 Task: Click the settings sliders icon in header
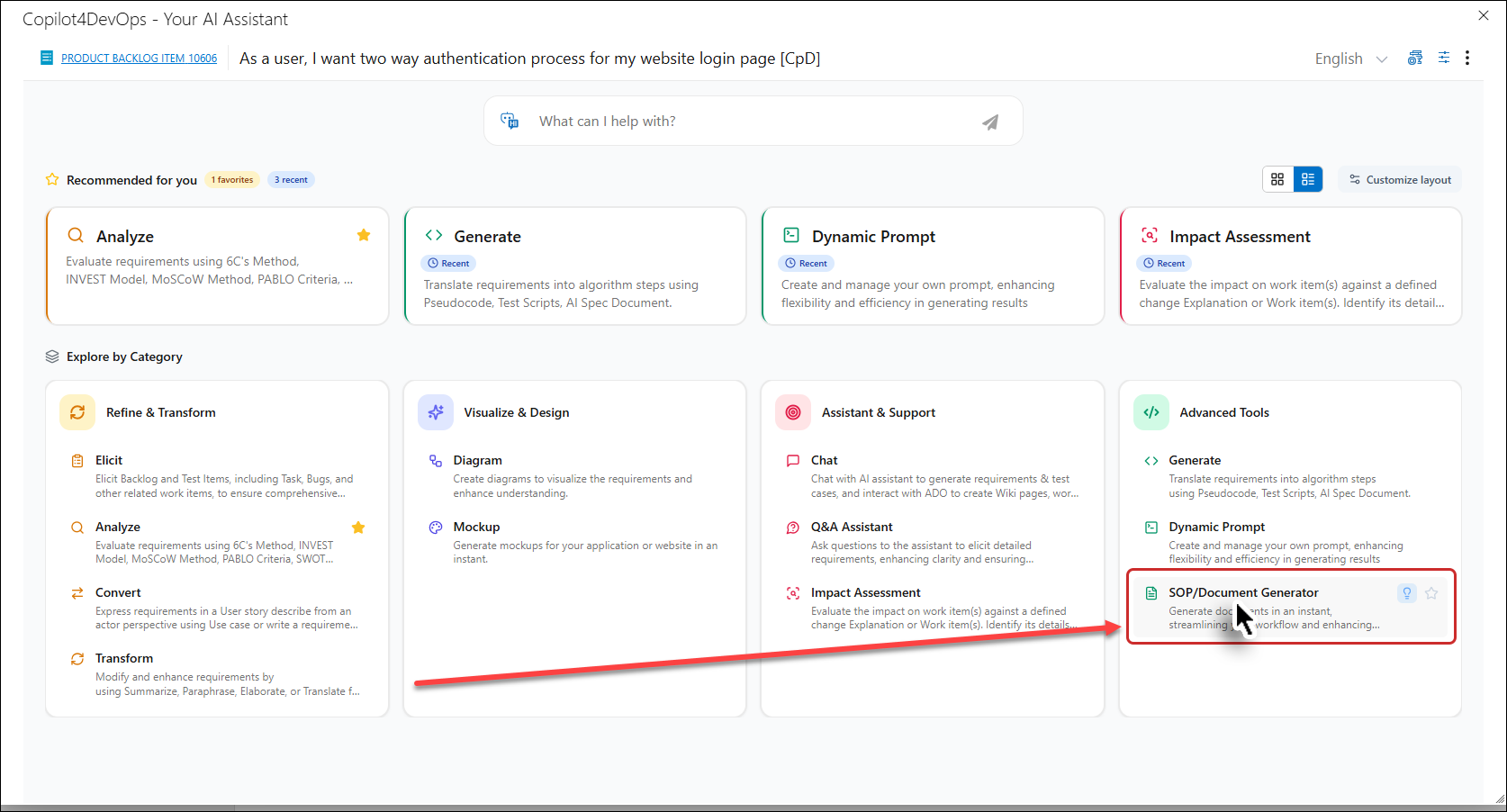(x=1443, y=58)
